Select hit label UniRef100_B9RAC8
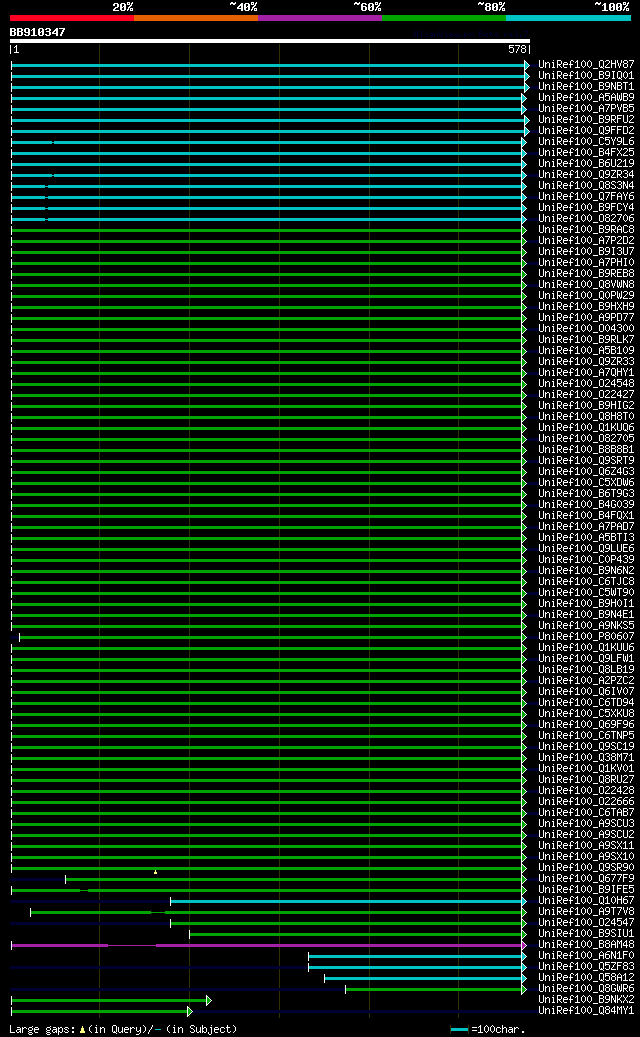 click(x=586, y=229)
